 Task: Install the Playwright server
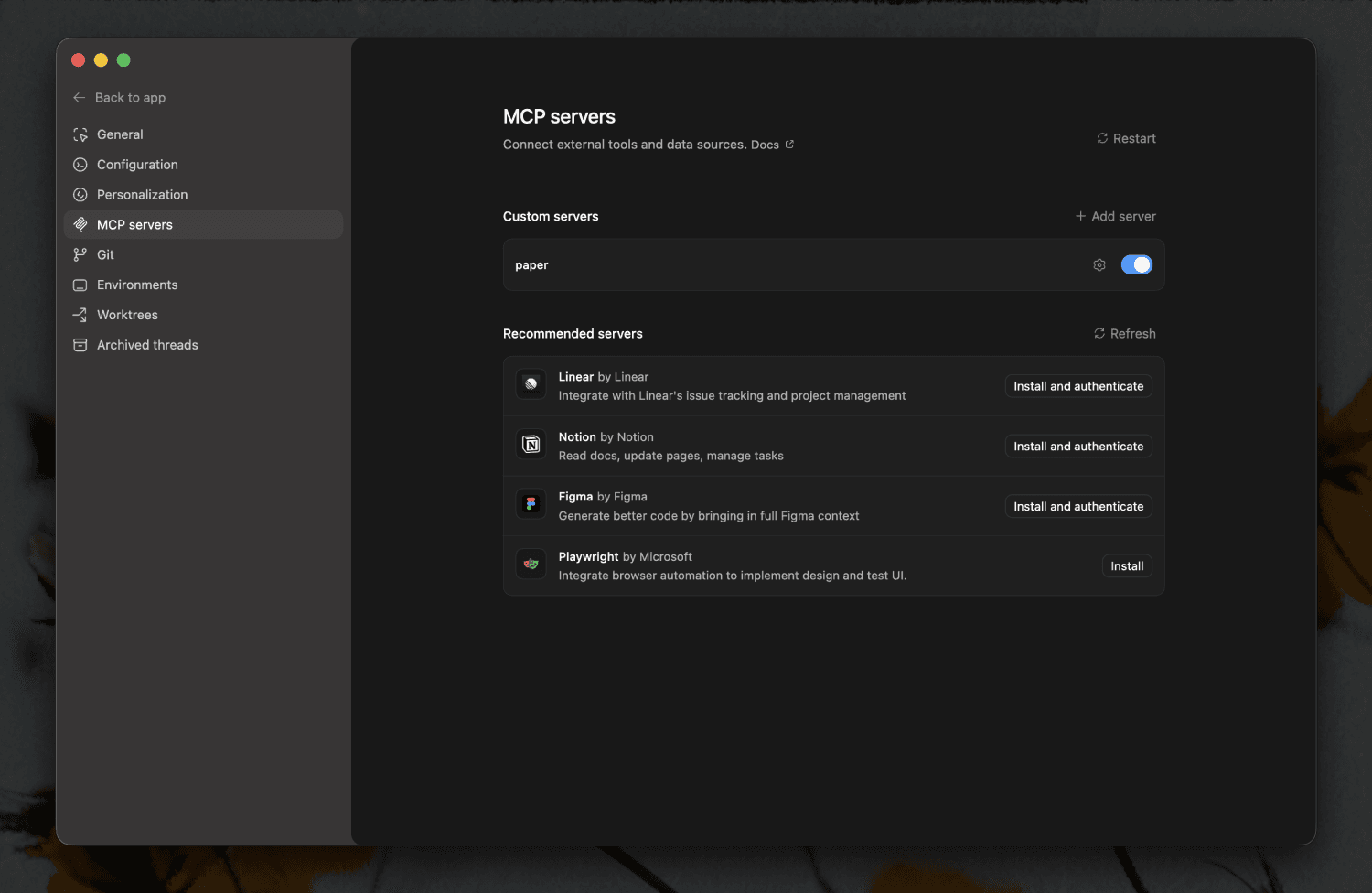(x=1127, y=566)
